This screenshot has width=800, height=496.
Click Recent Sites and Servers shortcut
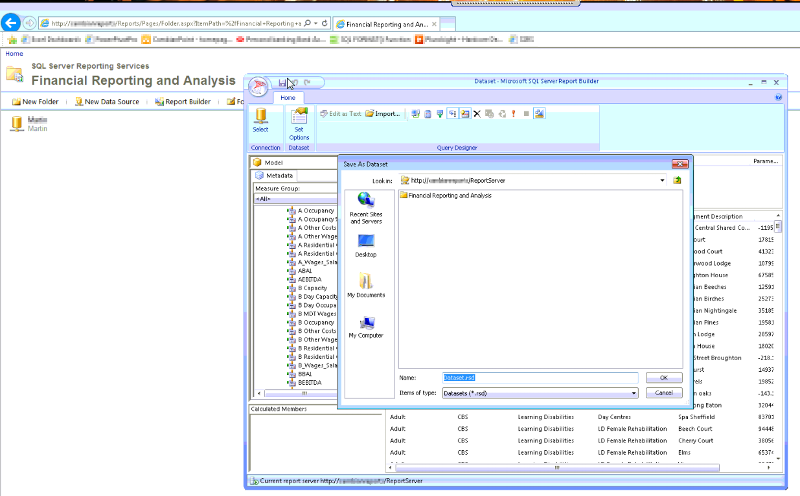[366, 208]
